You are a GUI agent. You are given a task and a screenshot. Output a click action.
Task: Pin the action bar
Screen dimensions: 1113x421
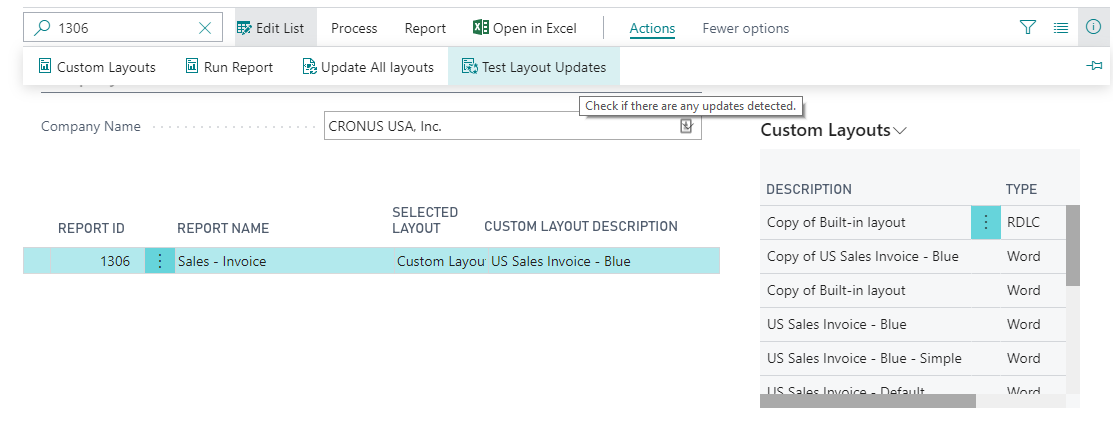click(x=1094, y=66)
